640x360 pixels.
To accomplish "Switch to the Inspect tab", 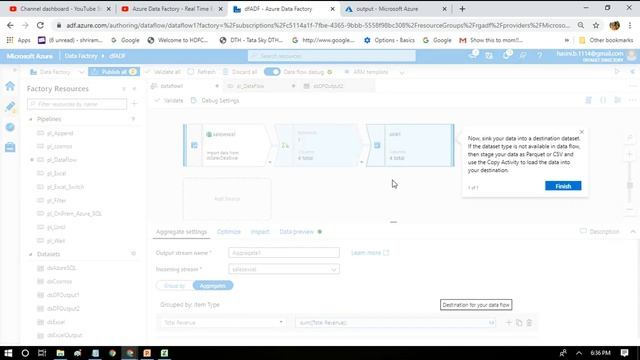I will pos(260,232).
